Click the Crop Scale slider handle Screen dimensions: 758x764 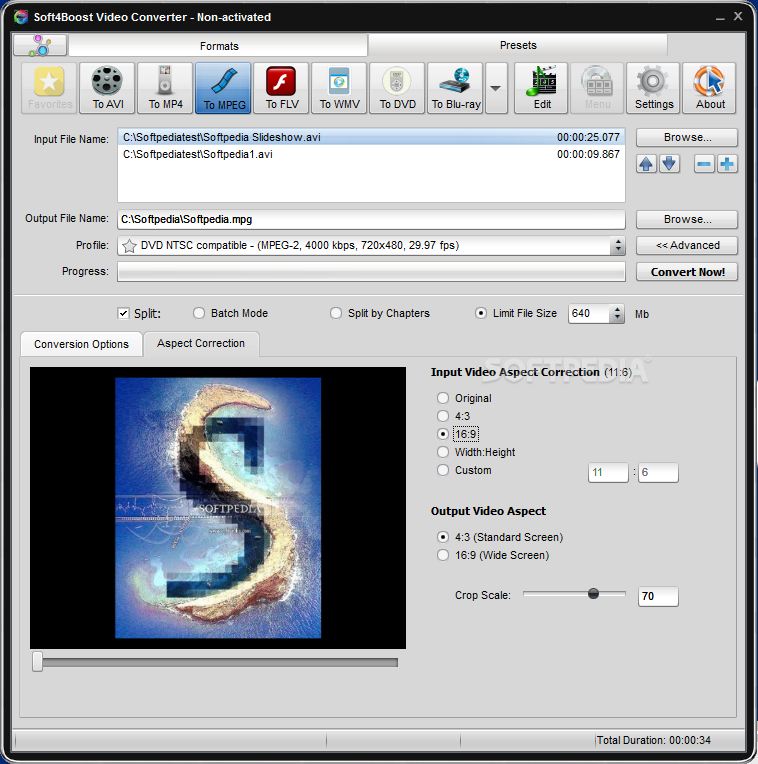pos(593,593)
